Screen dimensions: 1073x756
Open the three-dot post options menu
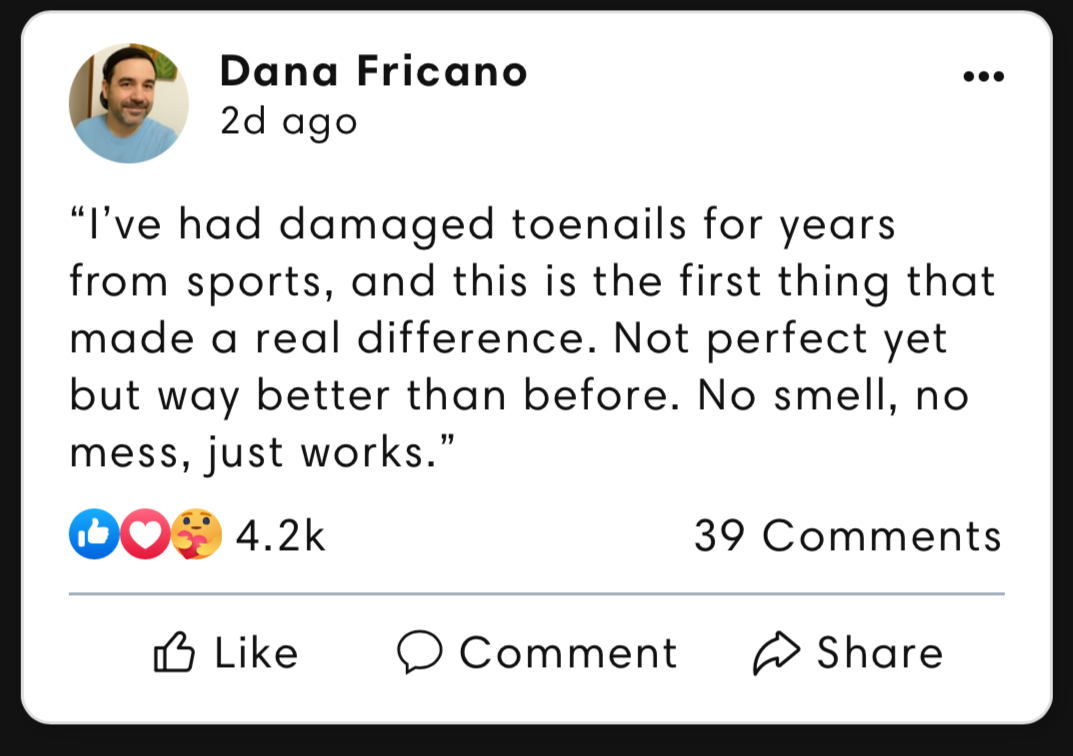[x=983, y=77]
